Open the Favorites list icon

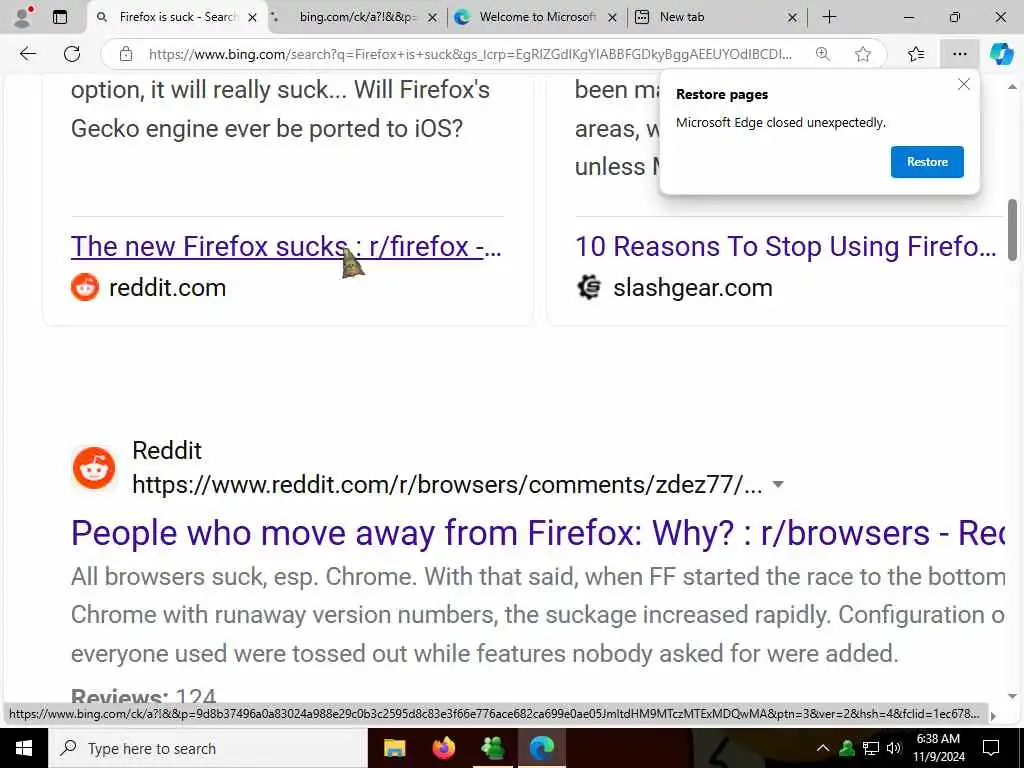(x=916, y=54)
